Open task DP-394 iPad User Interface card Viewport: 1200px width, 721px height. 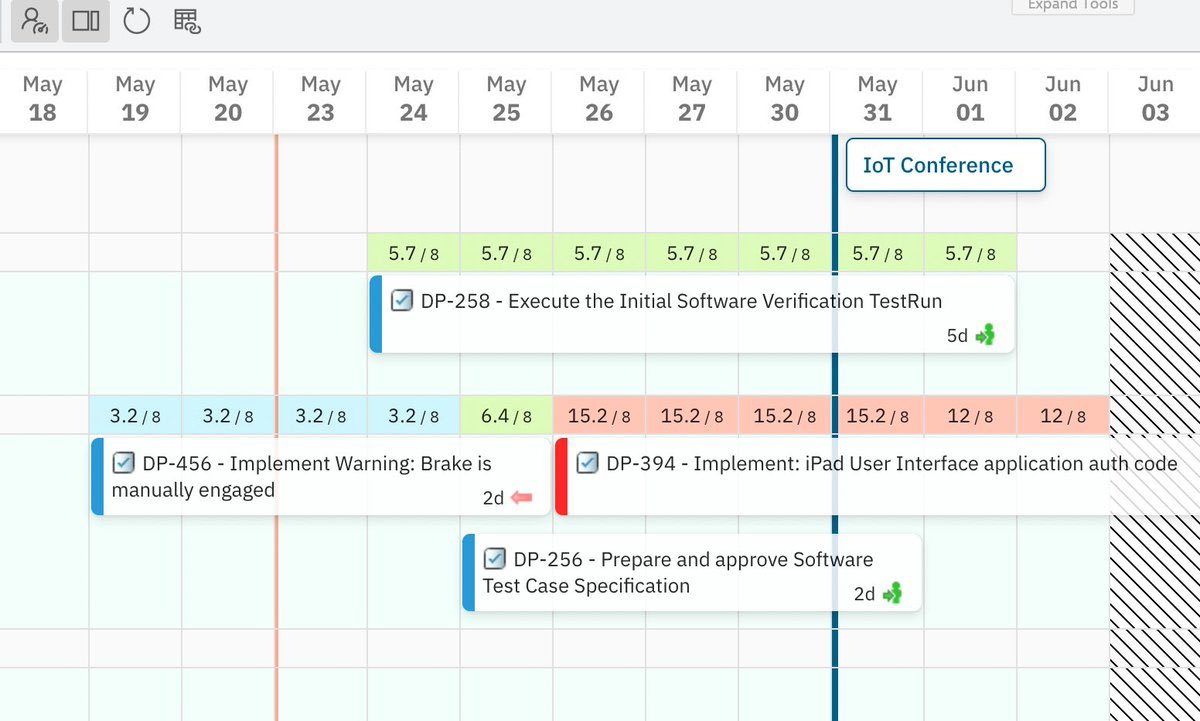[877, 476]
